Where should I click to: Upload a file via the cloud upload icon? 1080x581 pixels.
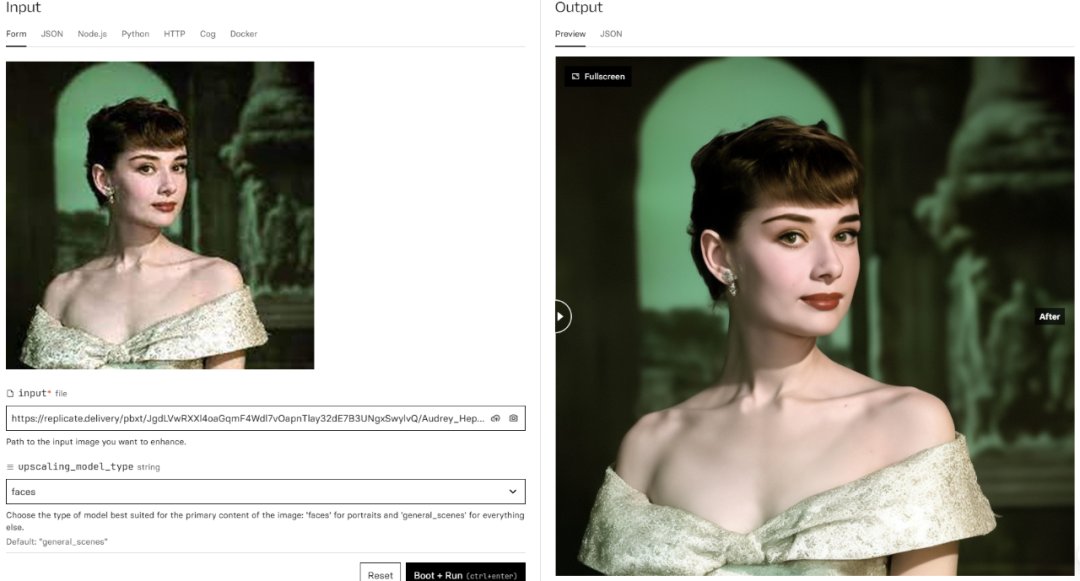click(495, 419)
